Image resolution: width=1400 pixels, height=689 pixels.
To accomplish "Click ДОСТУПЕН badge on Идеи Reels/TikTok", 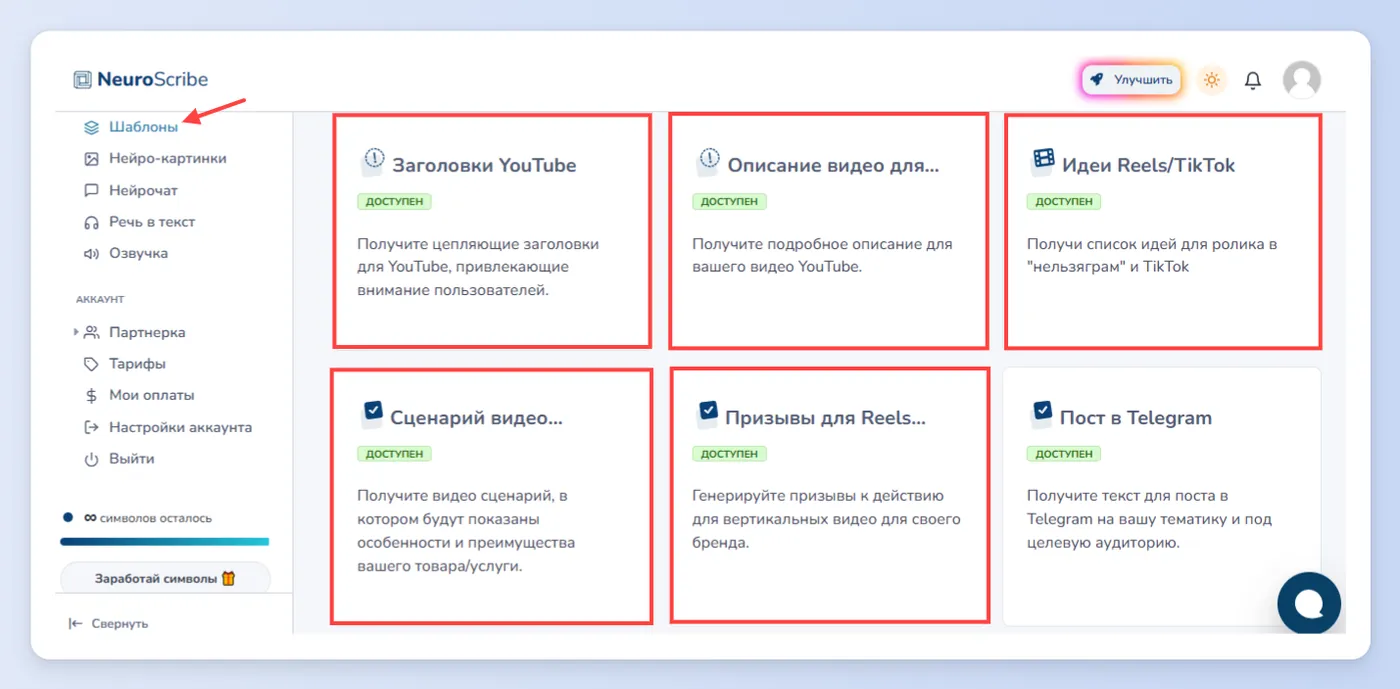I will click(x=1064, y=202).
